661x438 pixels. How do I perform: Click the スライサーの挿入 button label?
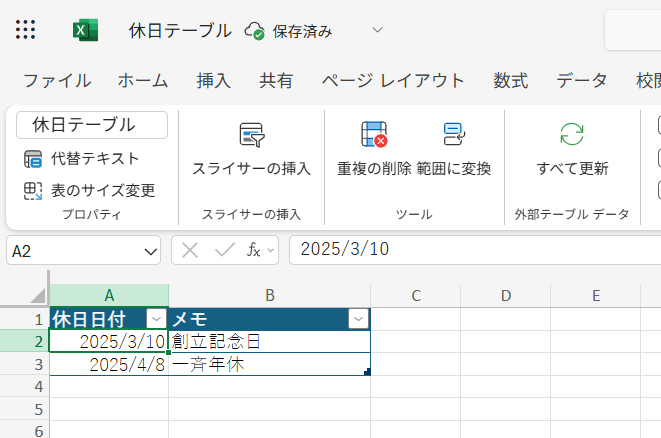coord(252,169)
